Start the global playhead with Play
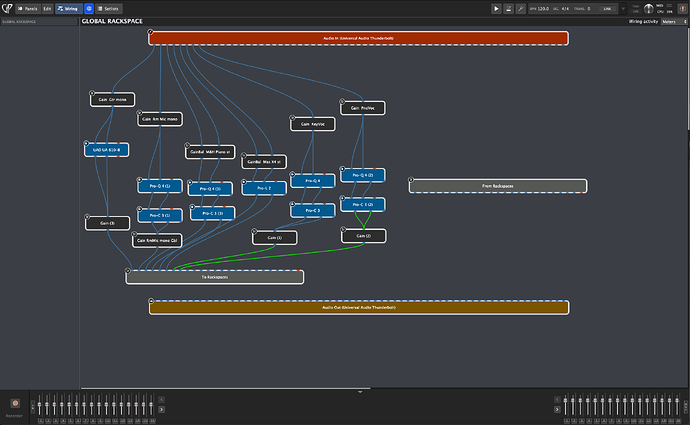This screenshot has height=425, width=690. pos(496,8)
